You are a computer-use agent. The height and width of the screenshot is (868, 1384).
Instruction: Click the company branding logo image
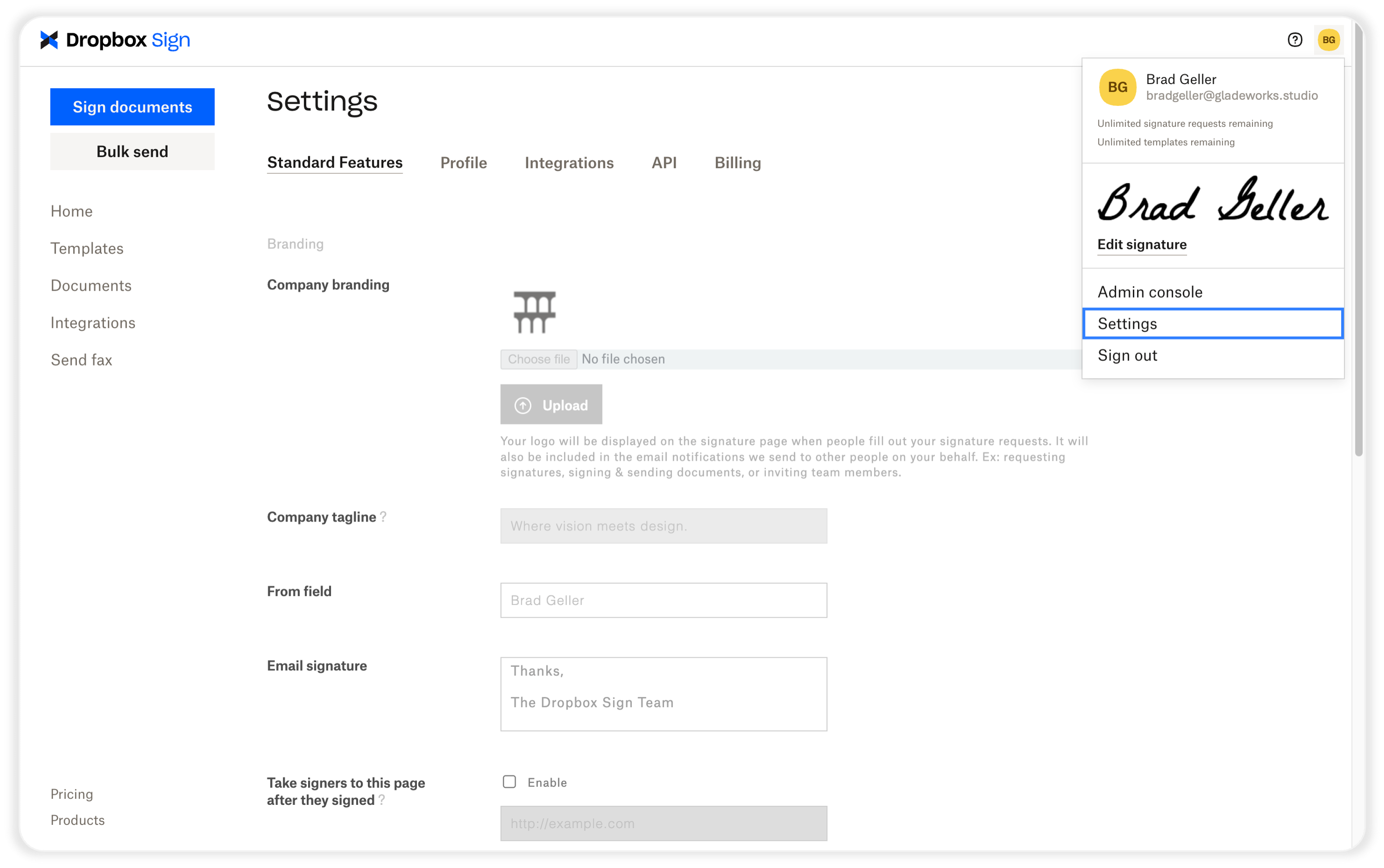pyautogui.click(x=535, y=311)
